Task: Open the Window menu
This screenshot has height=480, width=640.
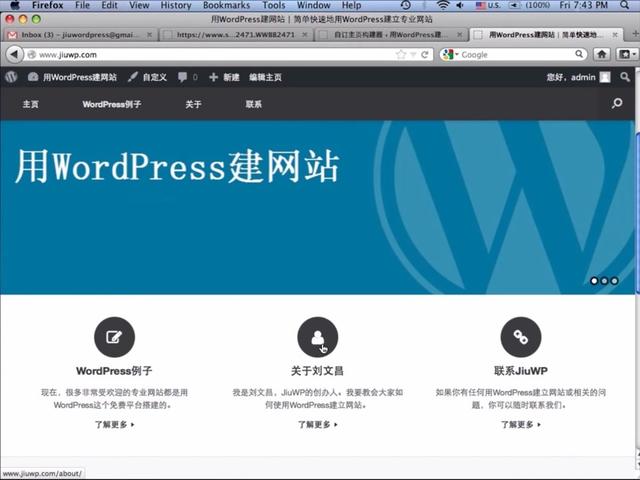Action: coord(313,5)
